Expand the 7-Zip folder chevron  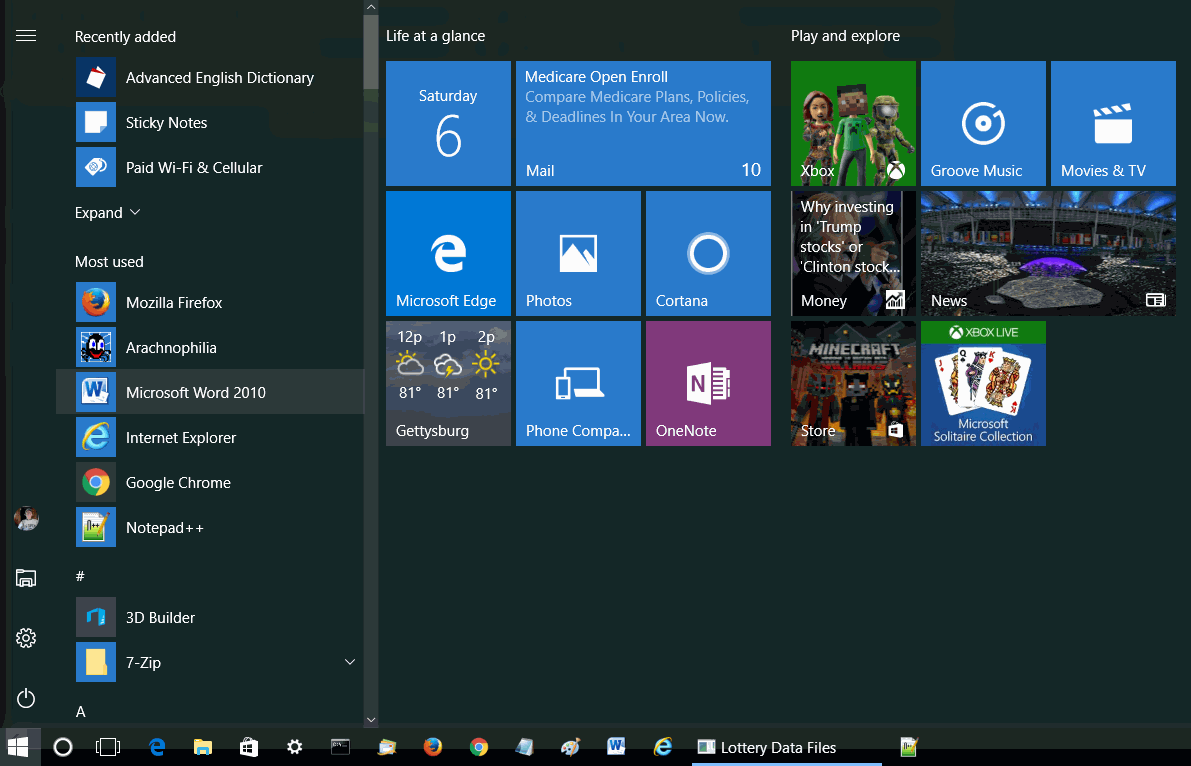pos(350,662)
